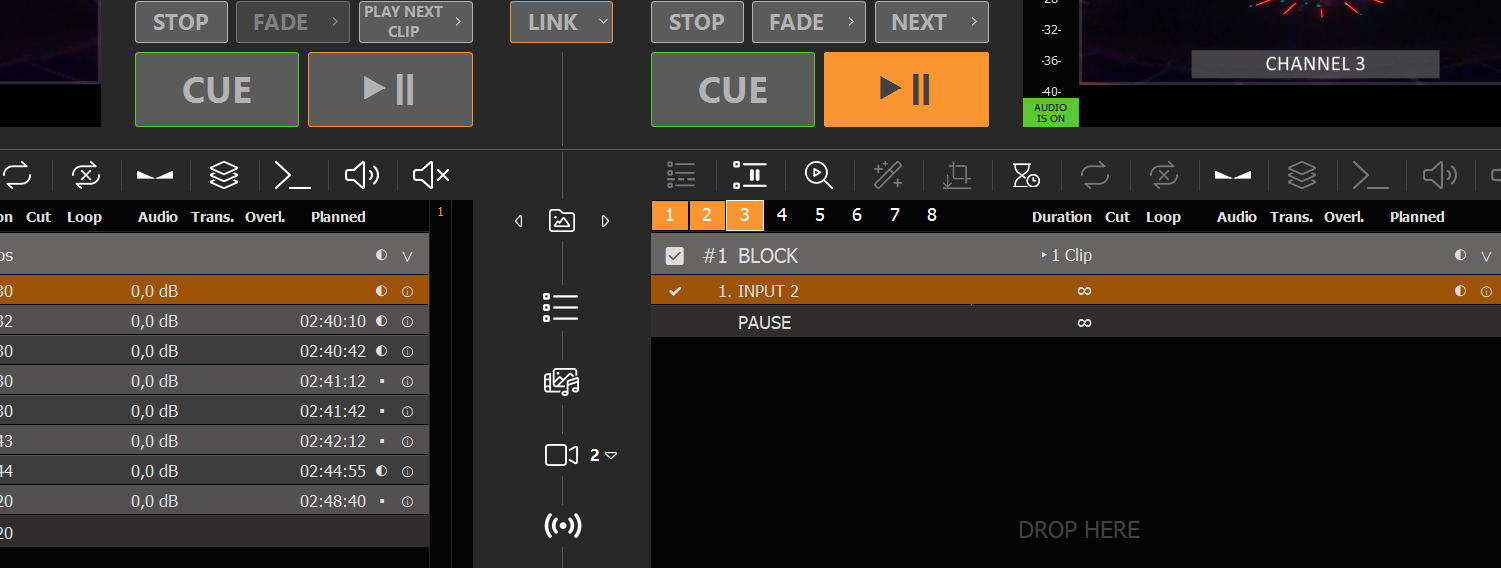The image size is (1501, 568).
Task: Open the playlist list icon in center sidebar
Action: click(561, 307)
